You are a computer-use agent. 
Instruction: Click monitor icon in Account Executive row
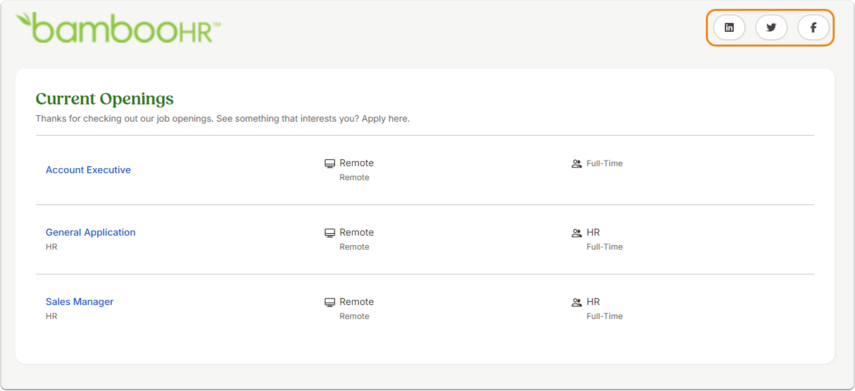pyautogui.click(x=329, y=164)
